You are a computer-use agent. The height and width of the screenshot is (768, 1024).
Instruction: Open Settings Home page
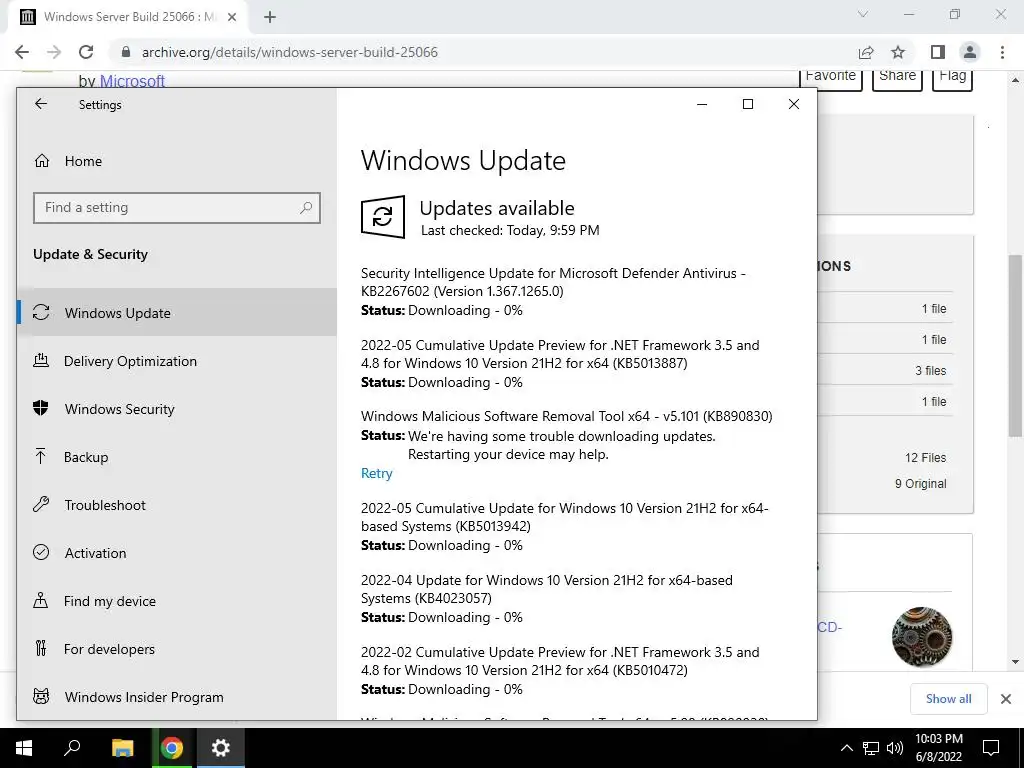83,161
